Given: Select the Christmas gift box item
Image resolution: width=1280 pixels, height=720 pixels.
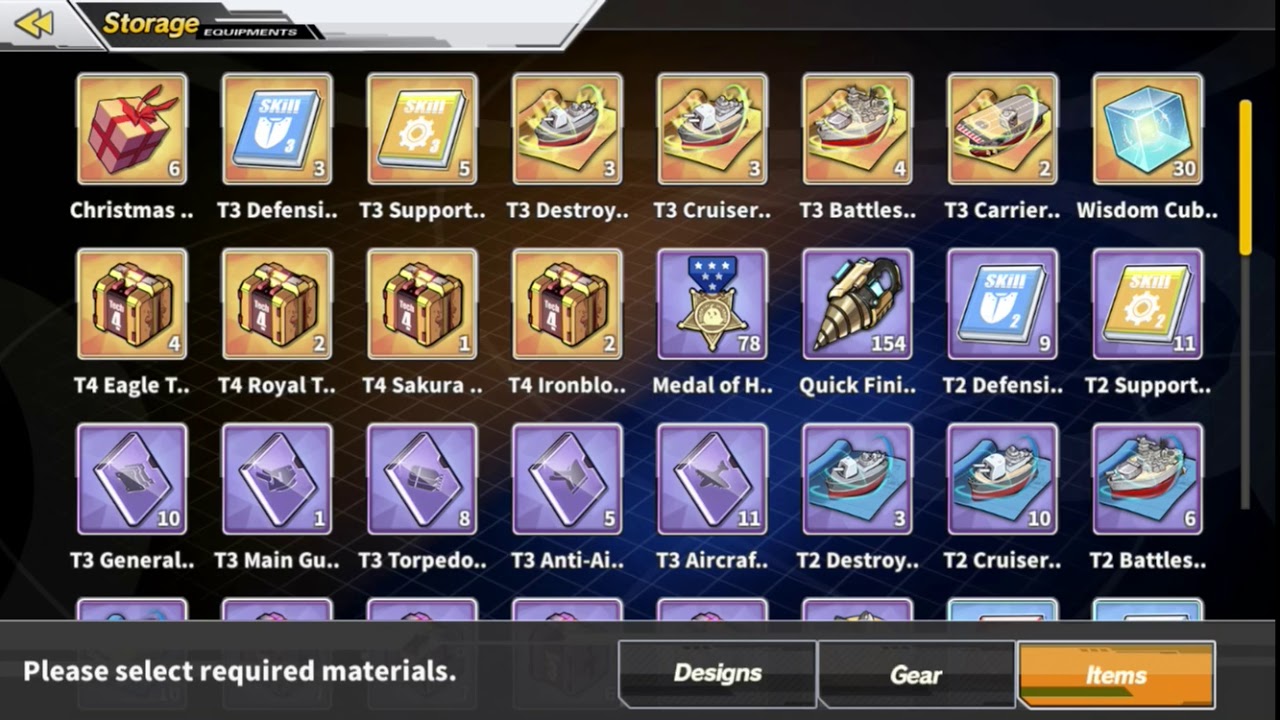Looking at the screenshot, I should click(132, 129).
